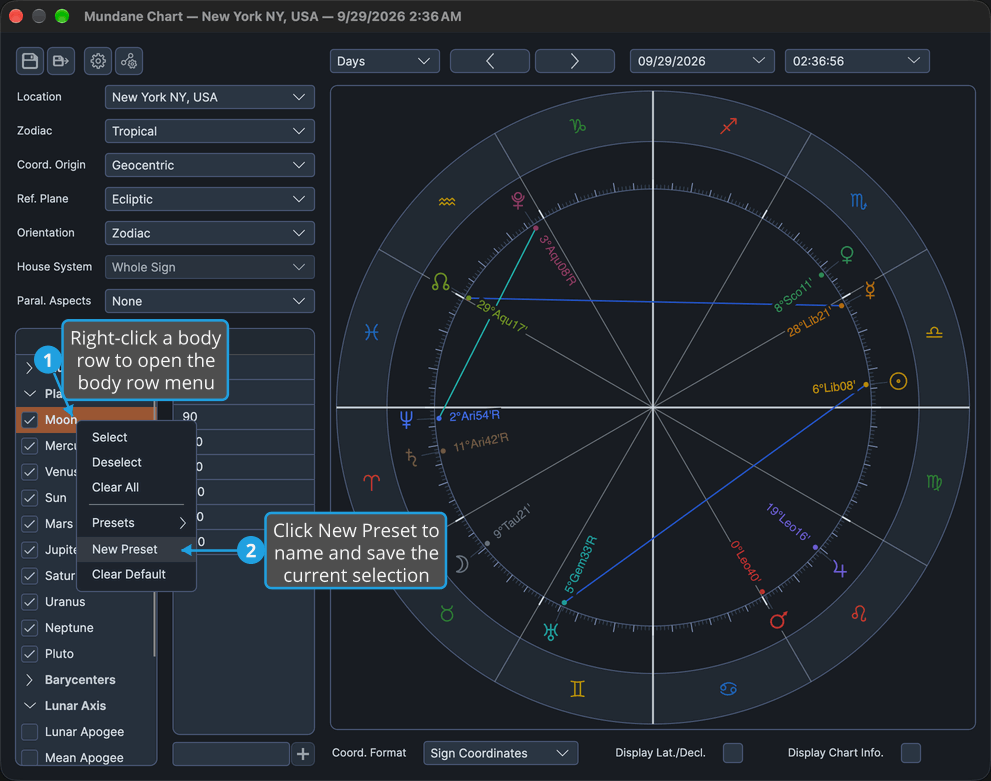
Task: Open the date 09/29/2026 dropdown
Action: [702, 61]
